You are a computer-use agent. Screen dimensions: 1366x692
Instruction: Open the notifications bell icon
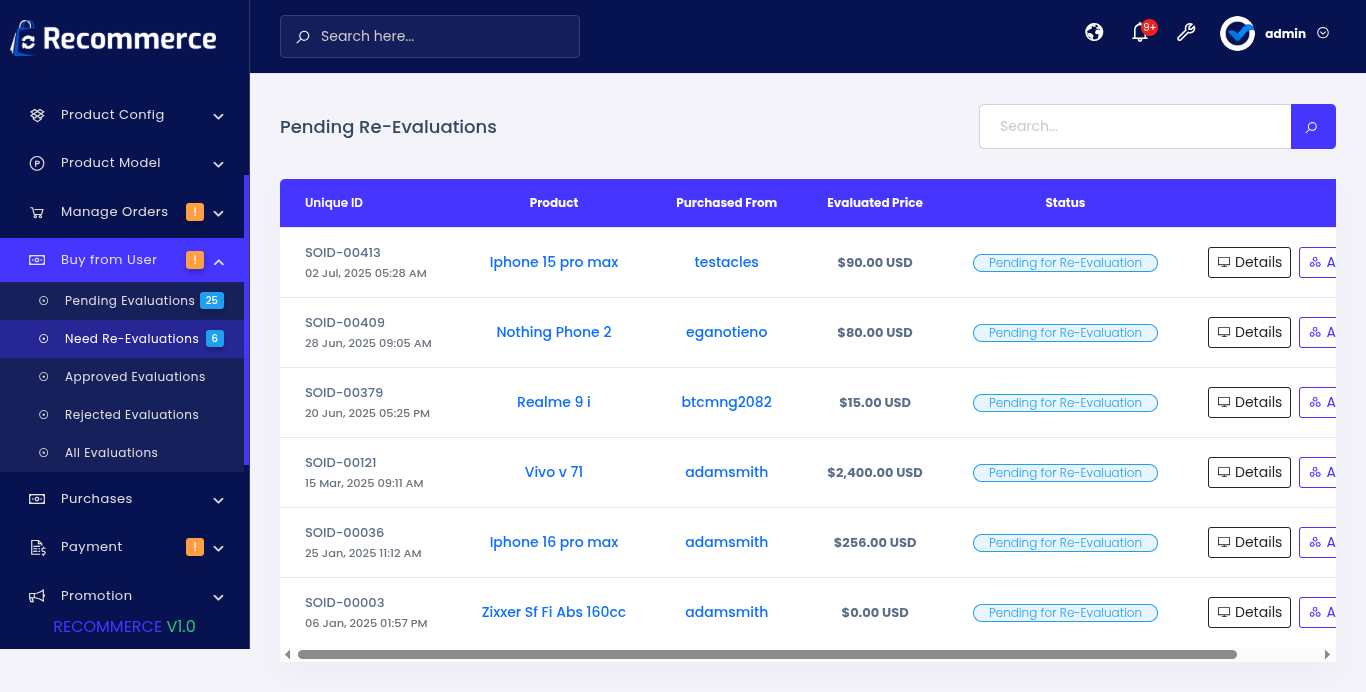[1140, 33]
